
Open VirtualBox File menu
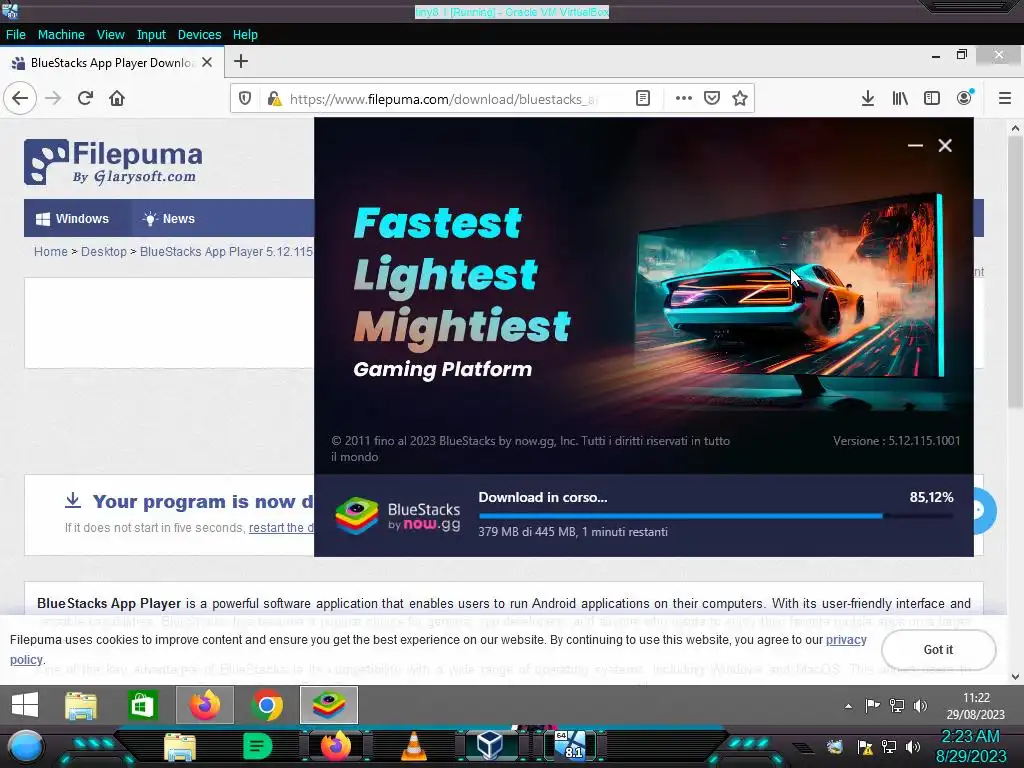tap(16, 35)
